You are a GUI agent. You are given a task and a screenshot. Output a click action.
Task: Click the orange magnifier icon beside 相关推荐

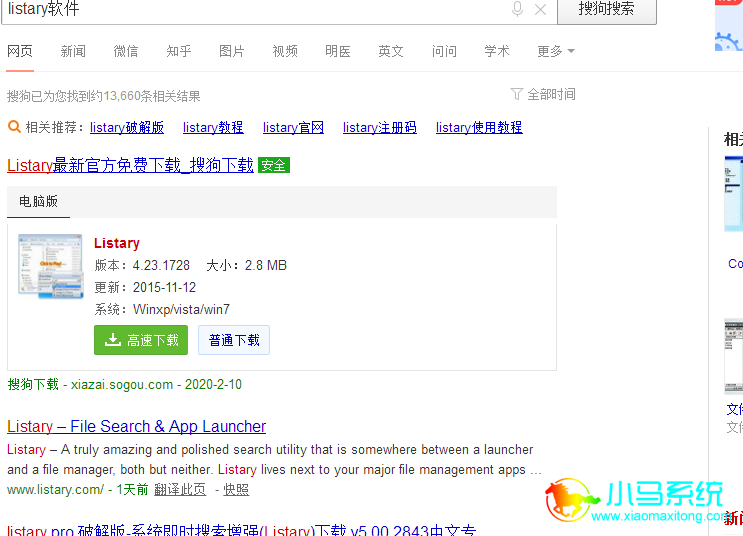pos(14,127)
